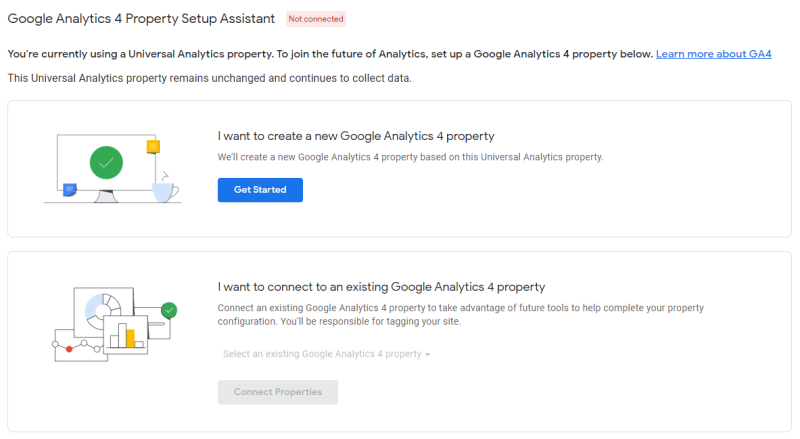
Task: Click the blue sticky note icon on the monitor
Action: (x=69, y=190)
